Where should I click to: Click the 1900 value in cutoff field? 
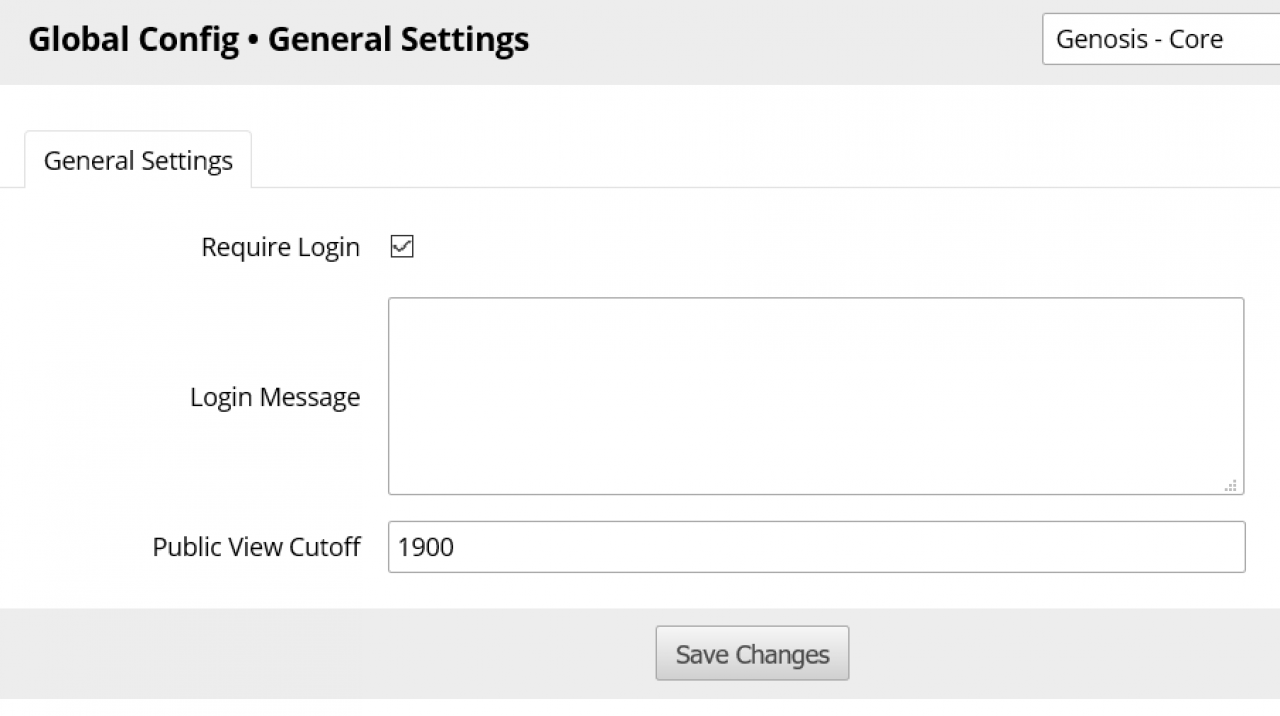426,547
